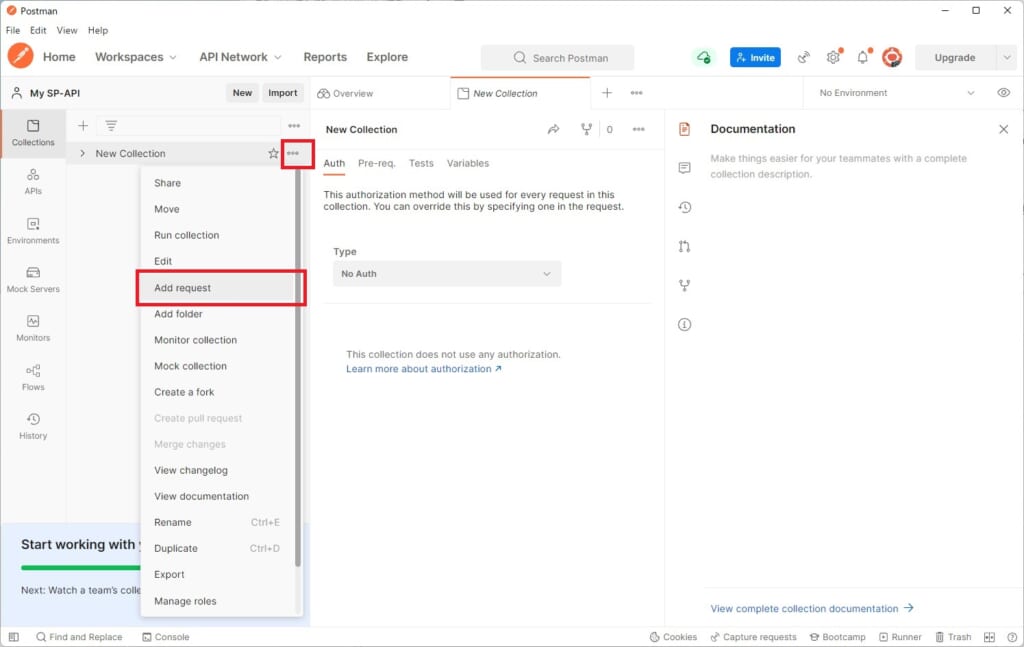Choose Add request from context menu

click(221, 288)
